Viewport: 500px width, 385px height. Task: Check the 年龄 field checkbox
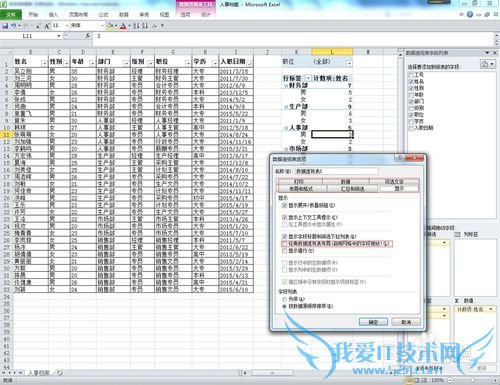(411, 95)
